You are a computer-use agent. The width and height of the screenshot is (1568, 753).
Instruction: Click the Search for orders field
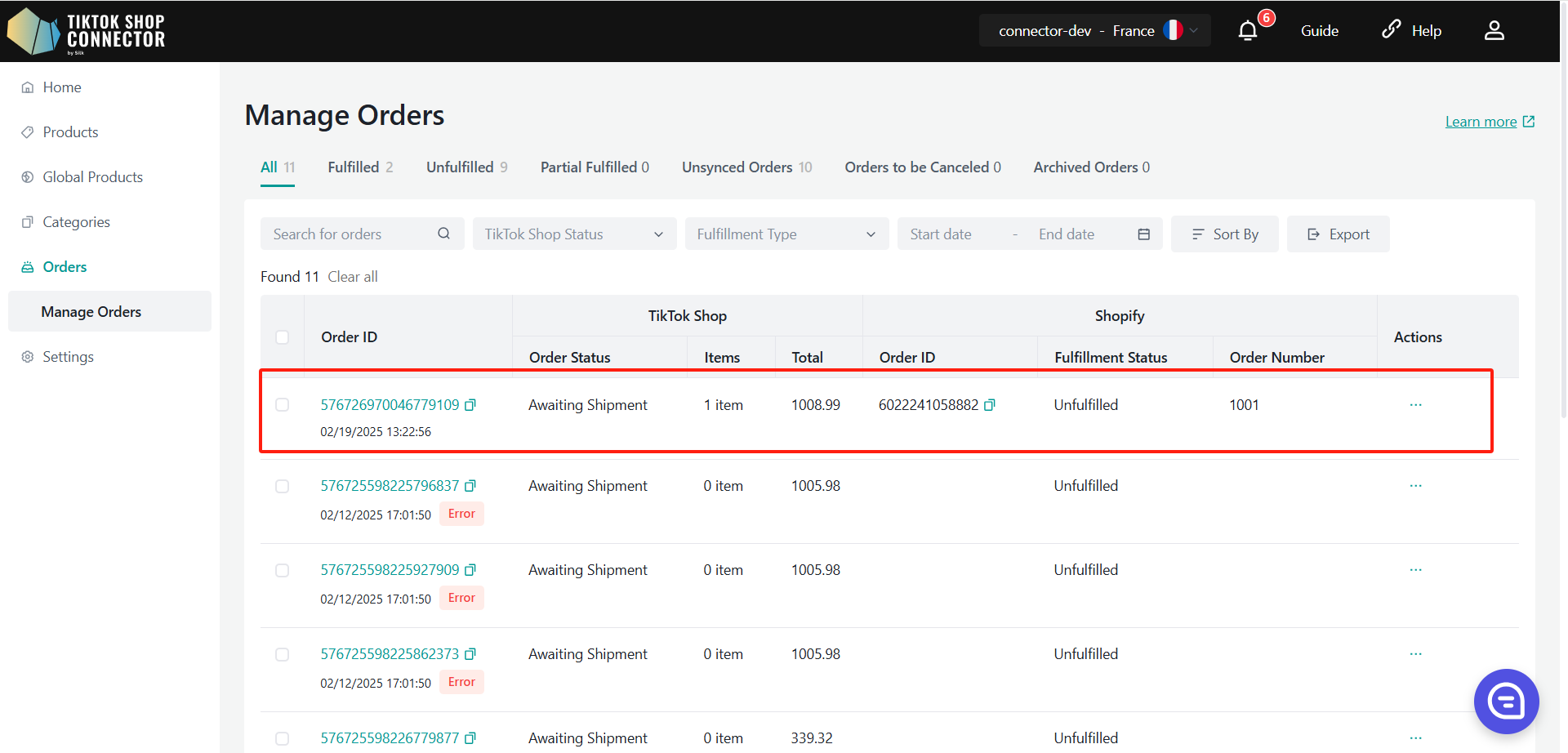tap(363, 234)
